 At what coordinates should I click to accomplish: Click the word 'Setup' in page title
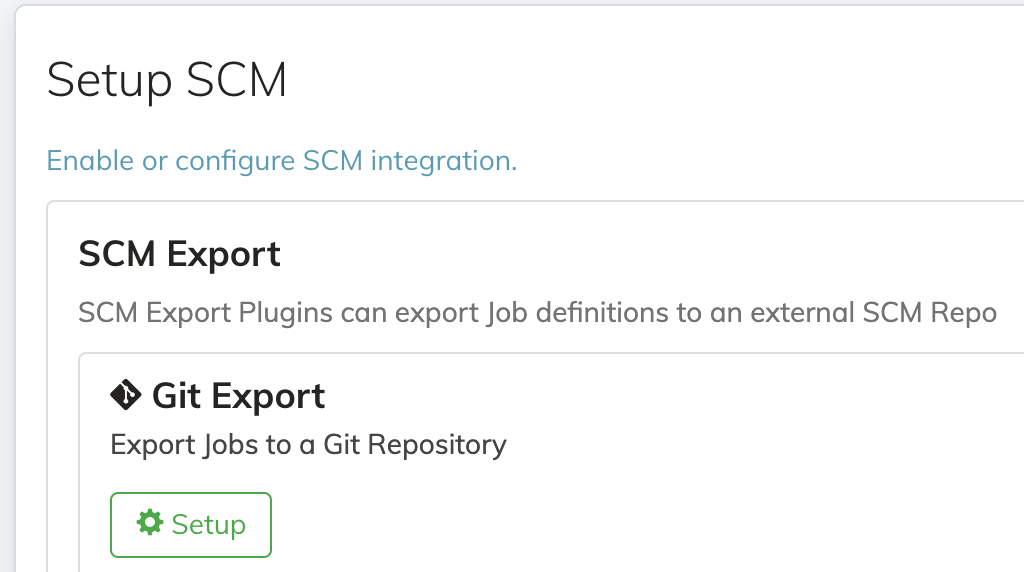[109, 81]
